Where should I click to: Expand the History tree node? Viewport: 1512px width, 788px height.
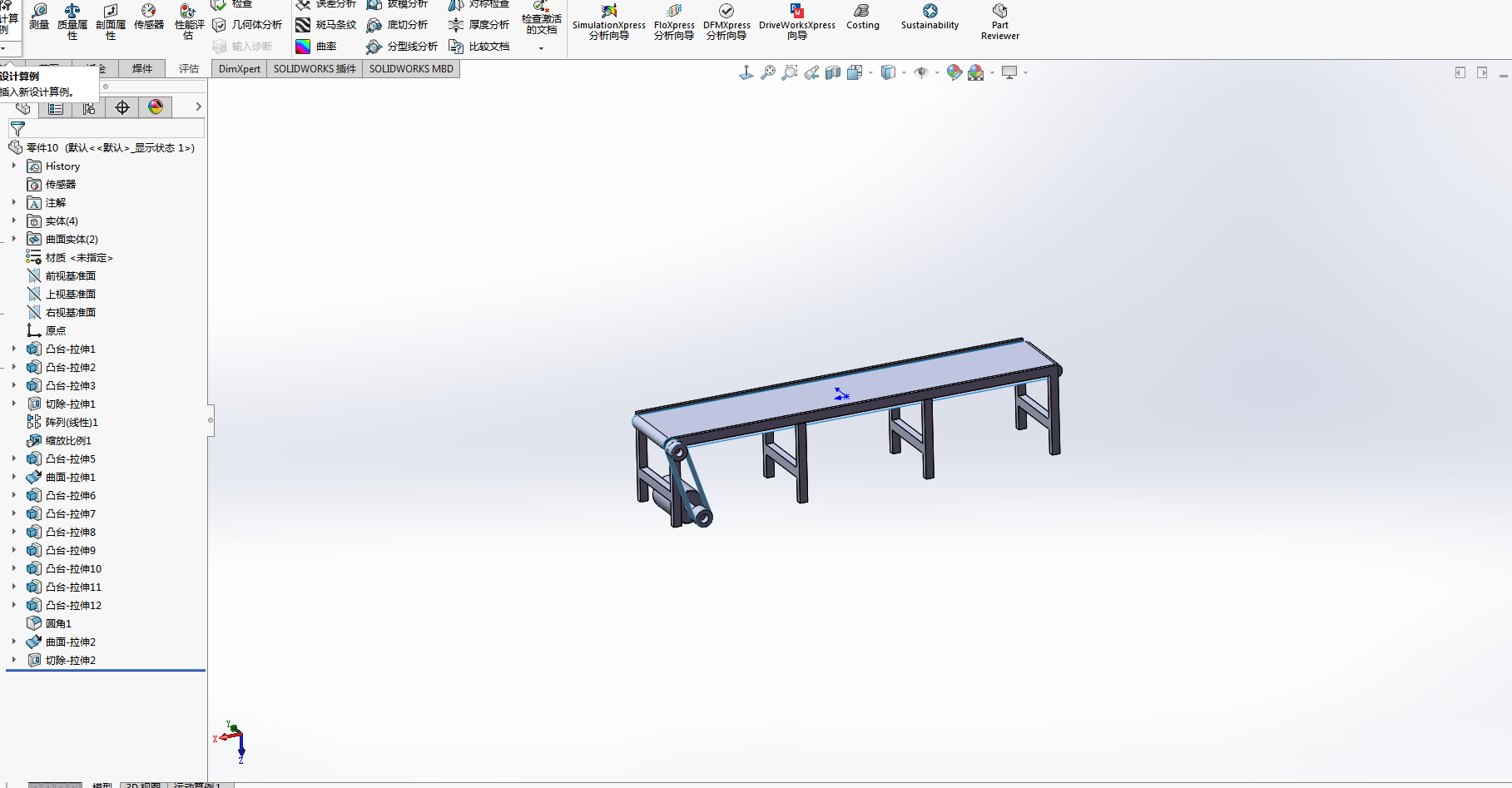point(14,166)
